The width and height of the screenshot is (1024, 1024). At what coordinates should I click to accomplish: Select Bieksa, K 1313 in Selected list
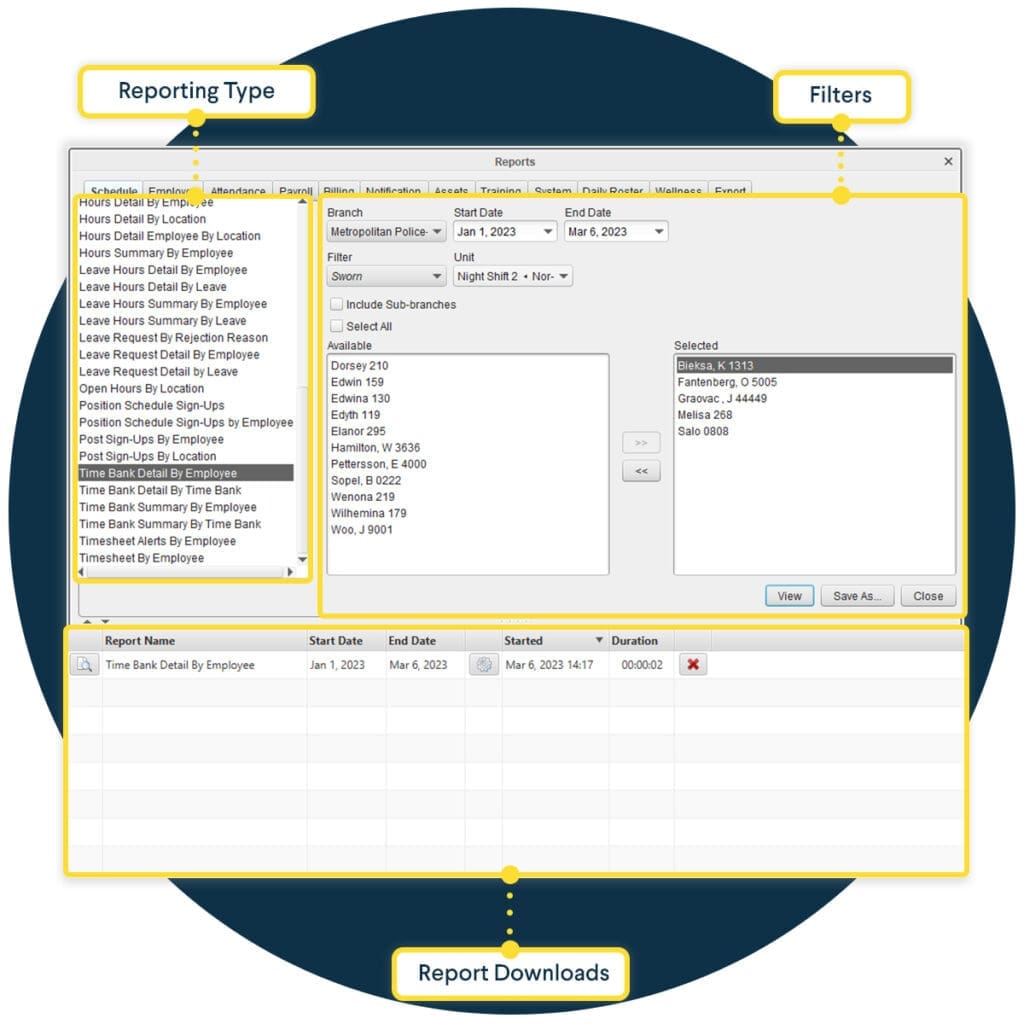[814, 365]
